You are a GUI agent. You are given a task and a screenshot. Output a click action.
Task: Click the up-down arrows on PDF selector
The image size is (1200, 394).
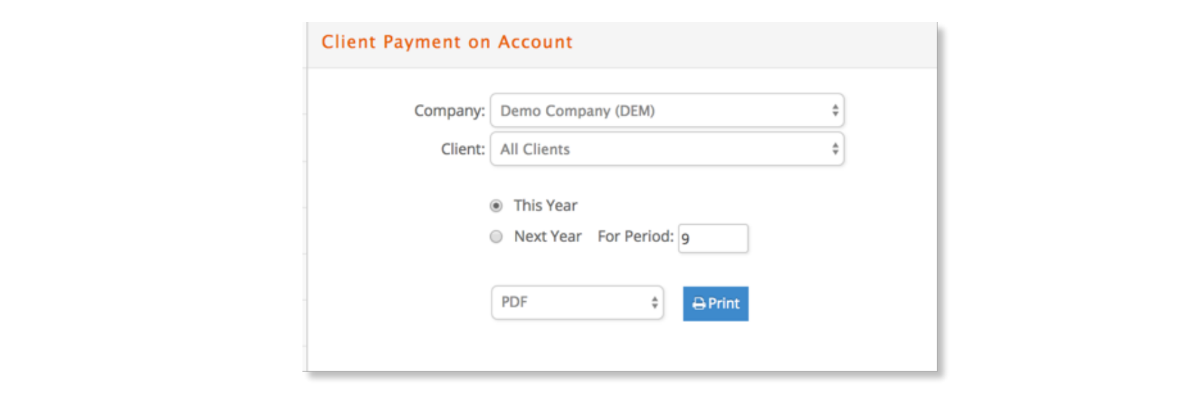tap(654, 302)
